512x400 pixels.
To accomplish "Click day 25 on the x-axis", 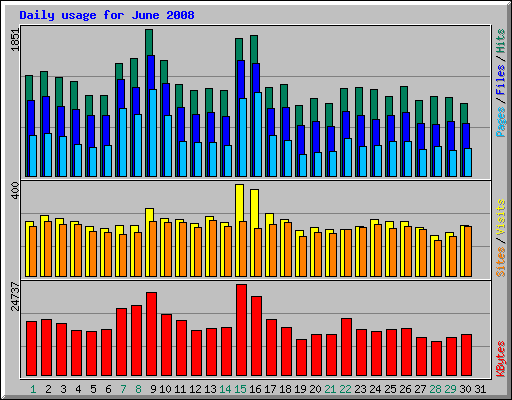I will [390, 389].
